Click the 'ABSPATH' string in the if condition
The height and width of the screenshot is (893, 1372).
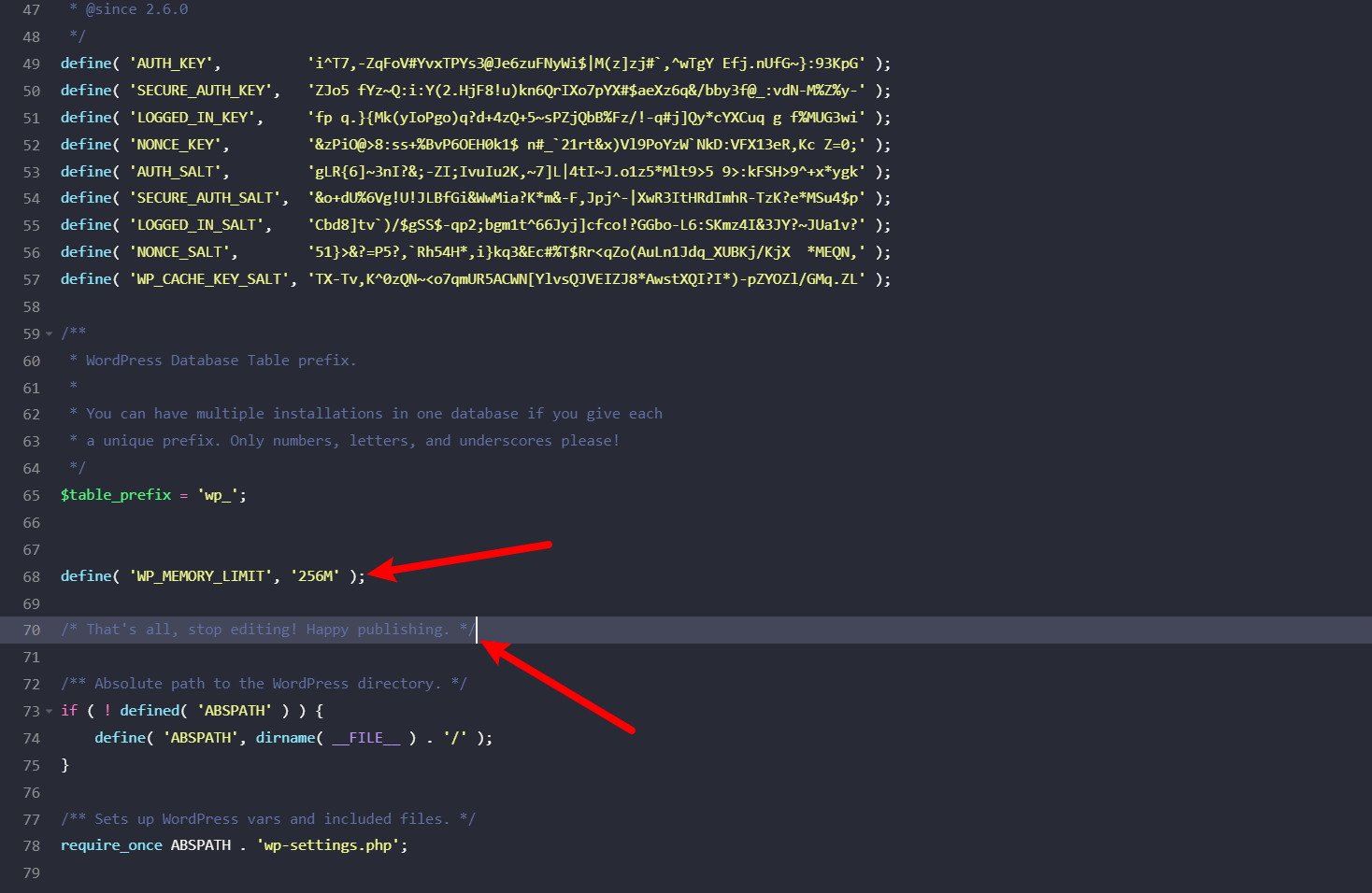click(235, 710)
